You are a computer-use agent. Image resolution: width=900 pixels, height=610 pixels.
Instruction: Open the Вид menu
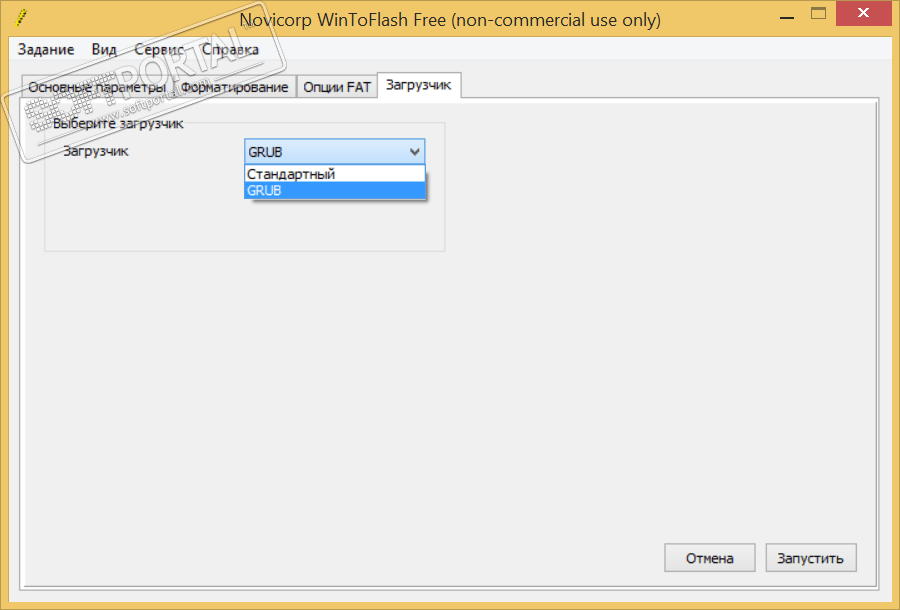(x=104, y=49)
